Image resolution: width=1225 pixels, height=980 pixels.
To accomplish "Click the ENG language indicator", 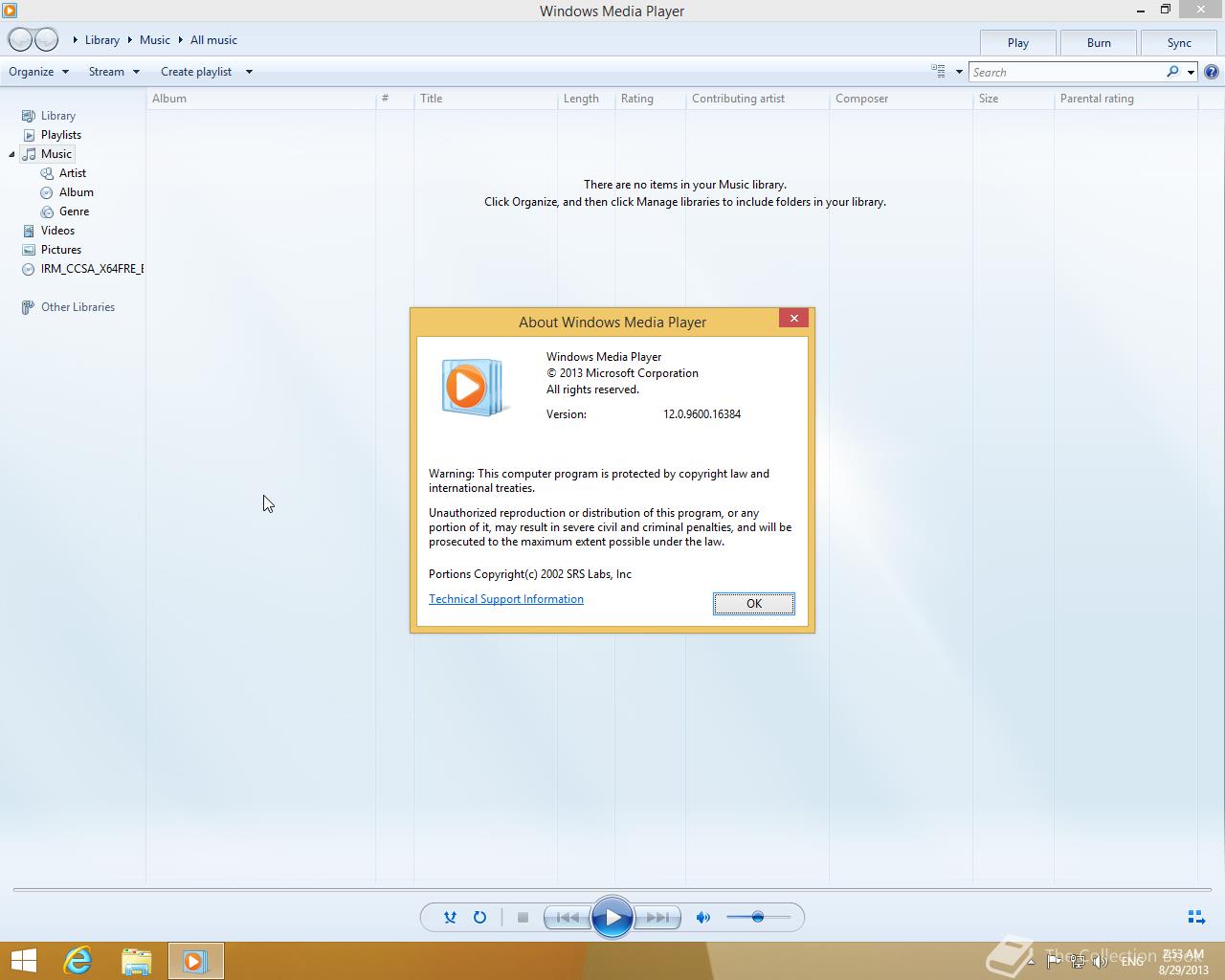I will click(1132, 961).
